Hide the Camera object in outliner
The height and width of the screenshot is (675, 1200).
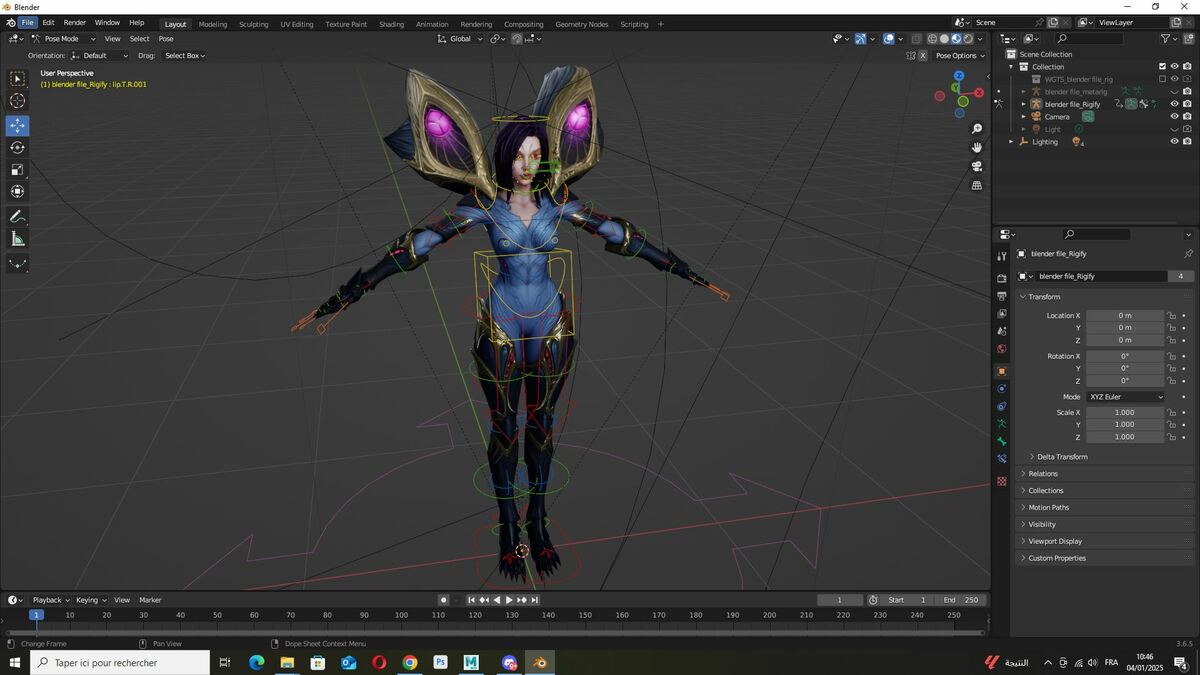coord(1174,116)
